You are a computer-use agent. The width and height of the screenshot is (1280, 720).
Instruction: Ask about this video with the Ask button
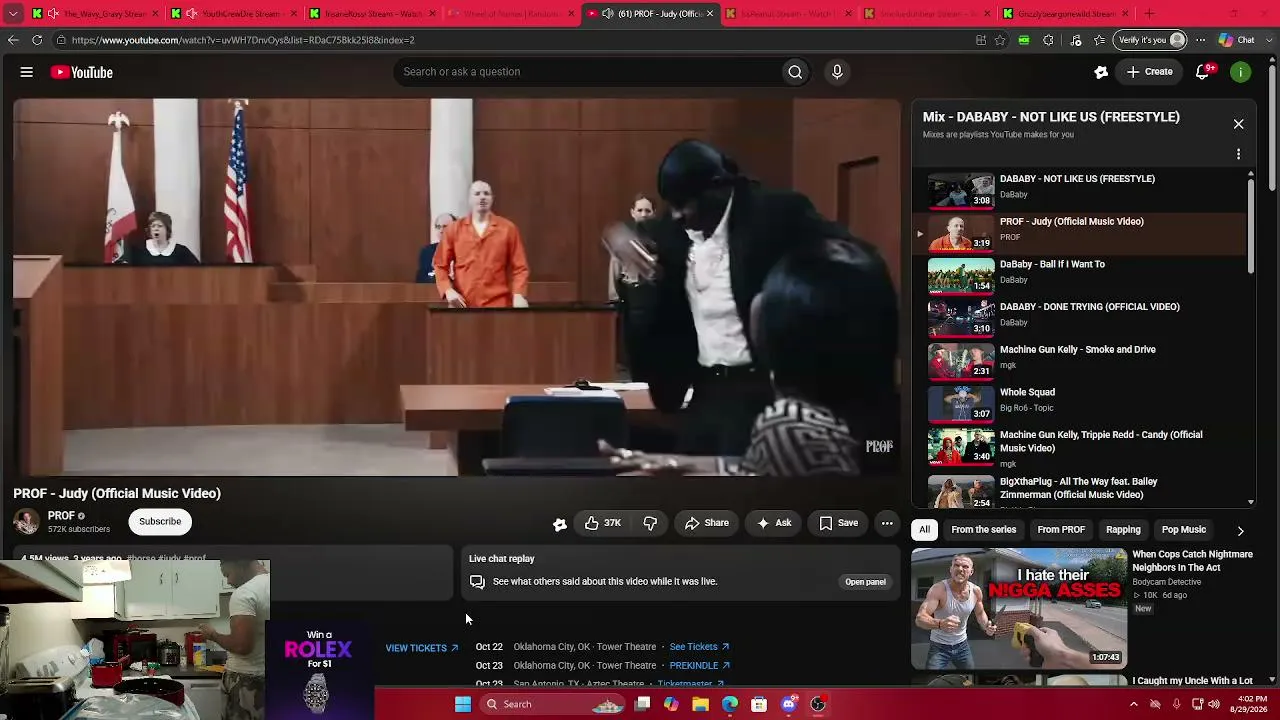pos(774,523)
